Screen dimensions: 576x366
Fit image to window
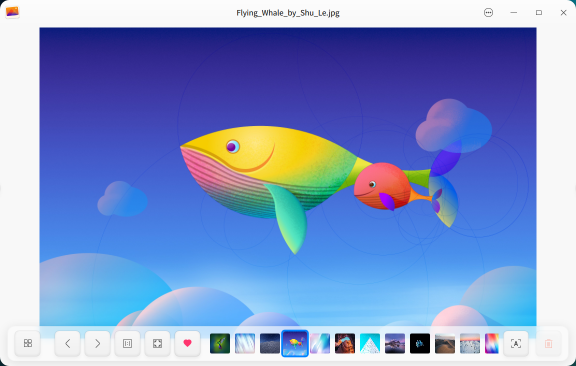(157, 343)
